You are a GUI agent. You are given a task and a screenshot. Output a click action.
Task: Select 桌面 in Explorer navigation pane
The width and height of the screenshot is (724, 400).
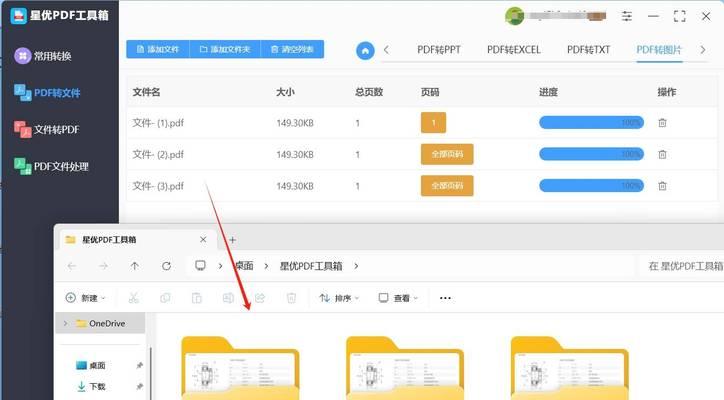pos(91,365)
